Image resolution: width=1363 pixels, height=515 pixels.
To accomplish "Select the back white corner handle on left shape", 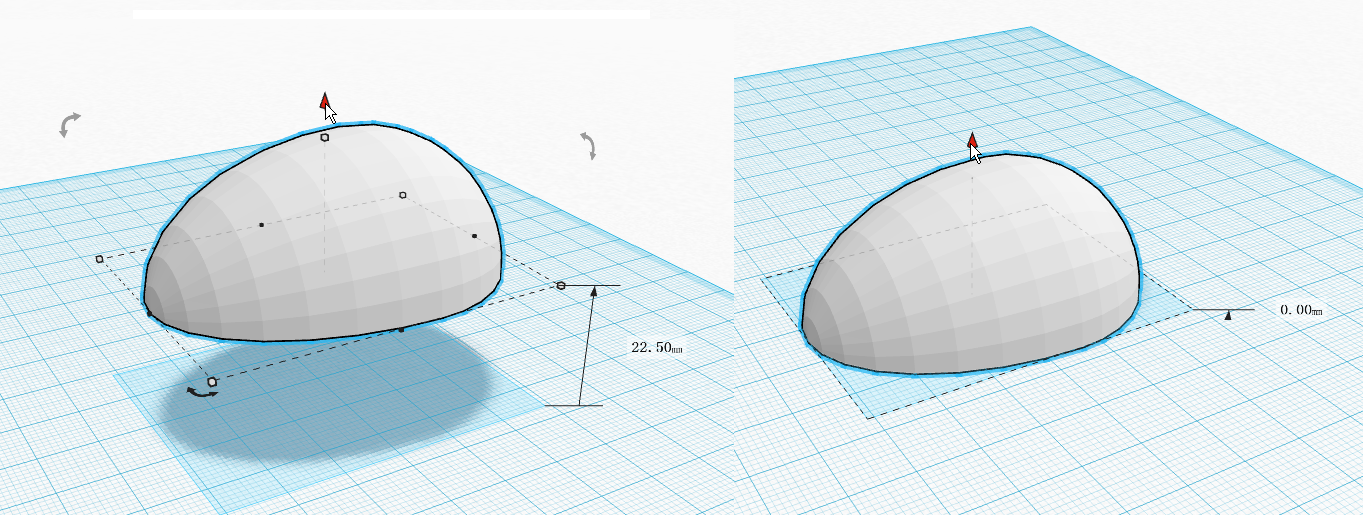I will pos(403,195).
